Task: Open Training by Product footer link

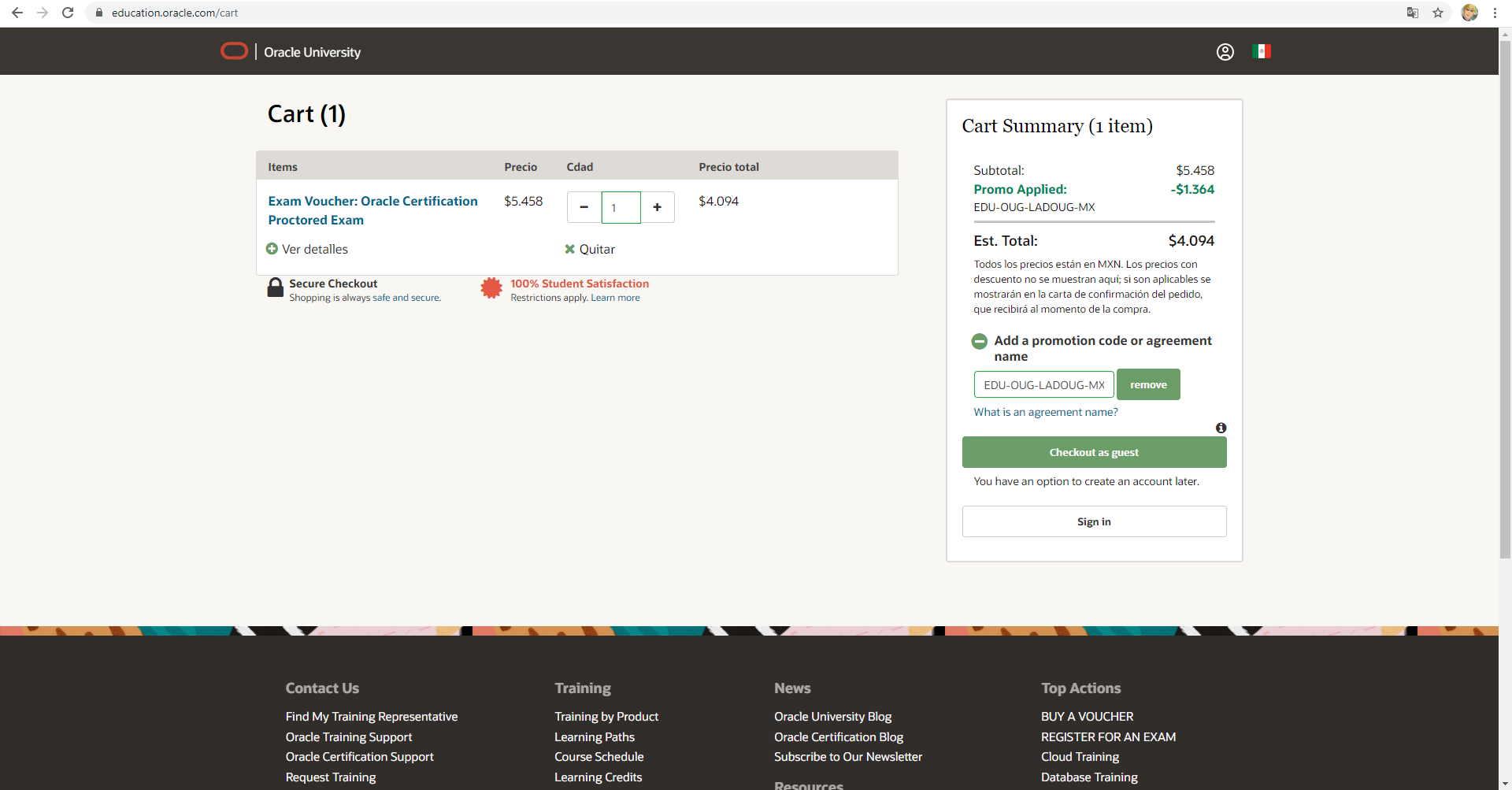Action: coord(606,717)
